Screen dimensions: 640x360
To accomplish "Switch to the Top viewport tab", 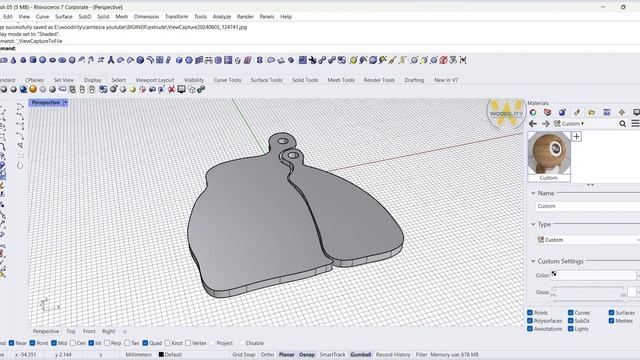I will point(71,331).
